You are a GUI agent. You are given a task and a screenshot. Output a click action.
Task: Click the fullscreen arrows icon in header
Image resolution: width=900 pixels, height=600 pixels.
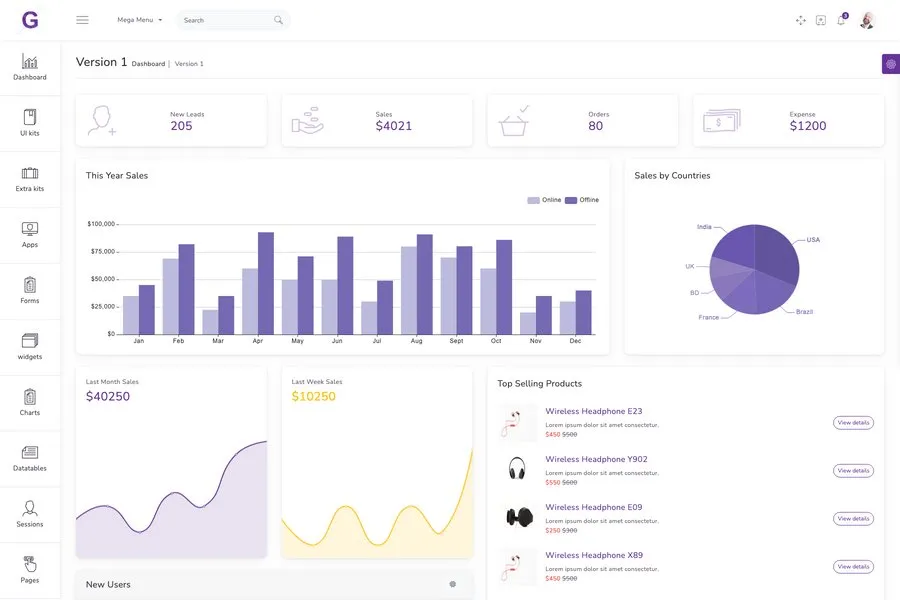point(800,20)
